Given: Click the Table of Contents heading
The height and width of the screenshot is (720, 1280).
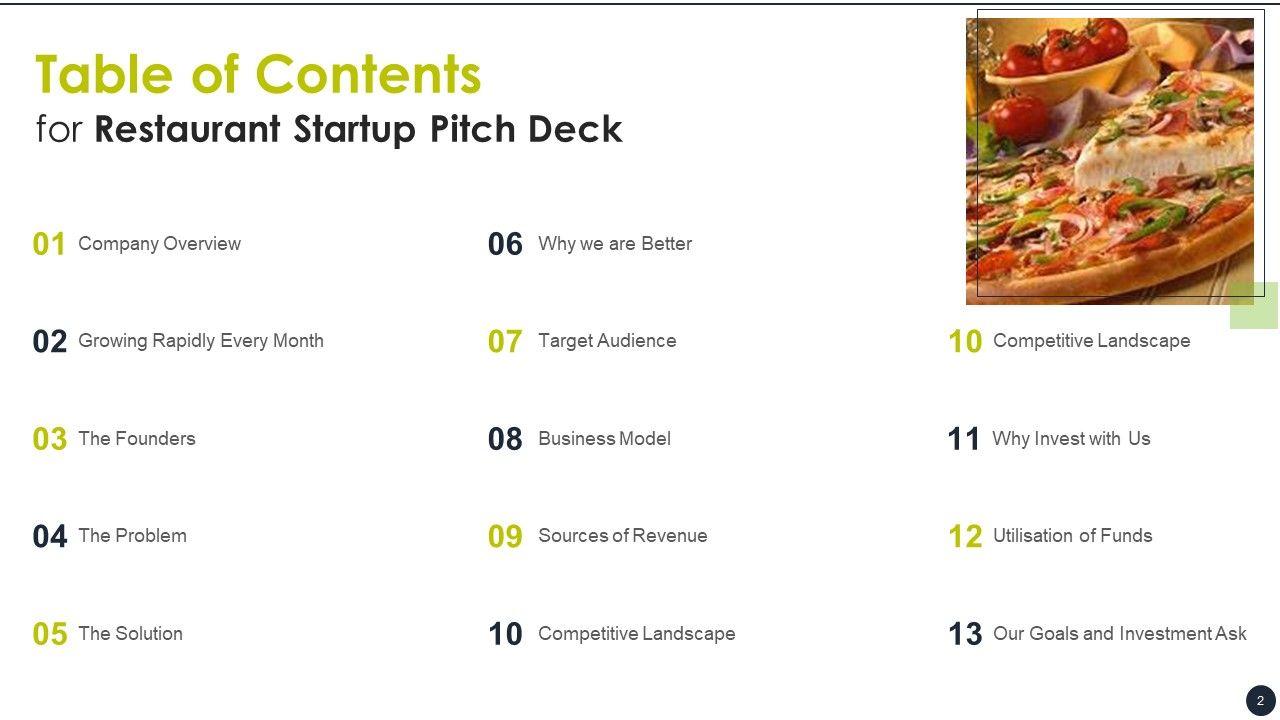Looking at the screenshot, I should point(258,74).
